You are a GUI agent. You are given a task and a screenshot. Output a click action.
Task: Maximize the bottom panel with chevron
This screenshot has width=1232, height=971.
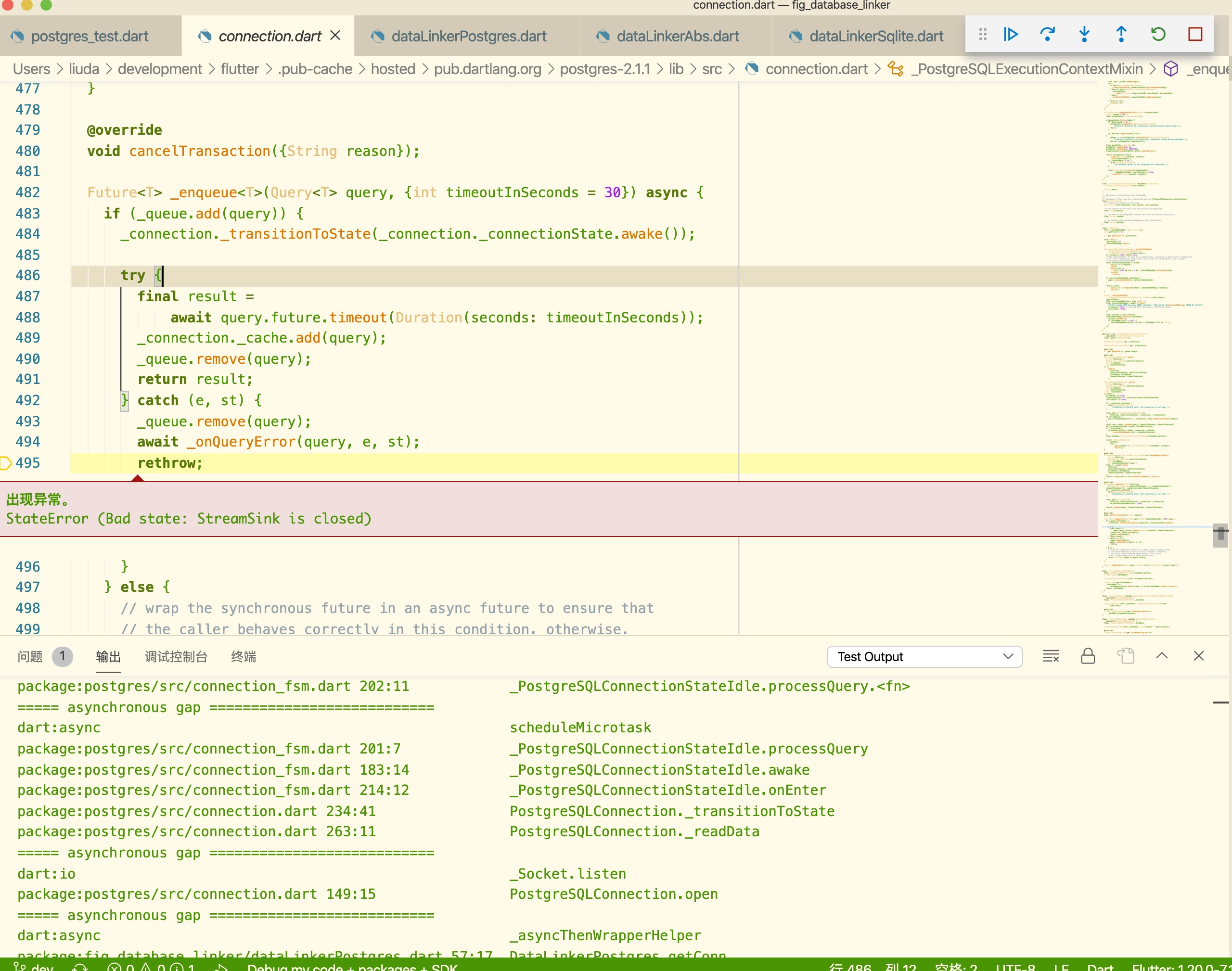(1162, 655)
